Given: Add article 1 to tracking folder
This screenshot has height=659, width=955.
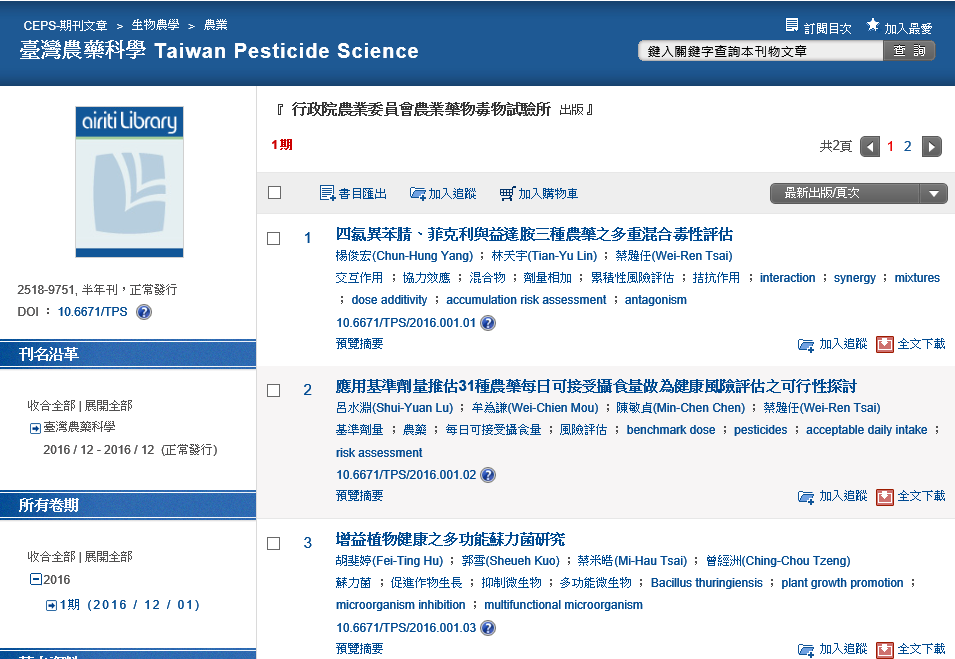Looking at the screenshot, I should coord(806,345).
